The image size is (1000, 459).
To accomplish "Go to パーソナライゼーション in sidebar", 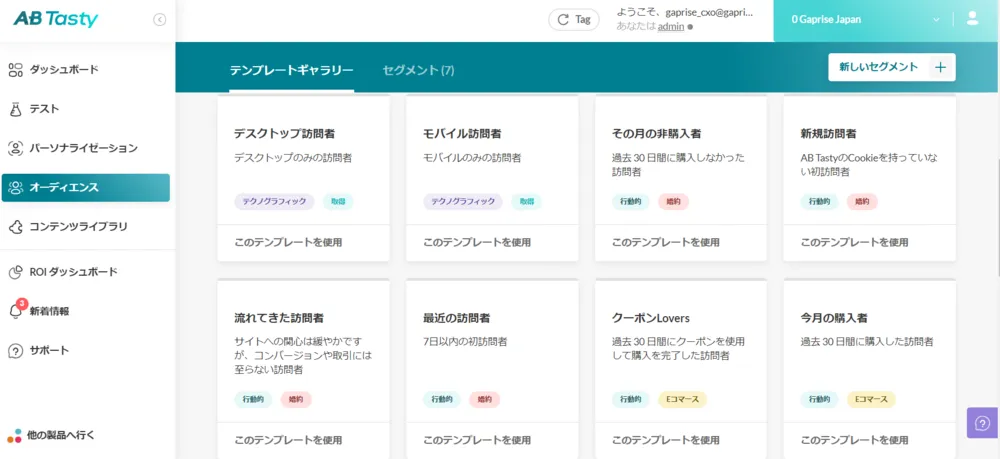I will tap(83, 148).
